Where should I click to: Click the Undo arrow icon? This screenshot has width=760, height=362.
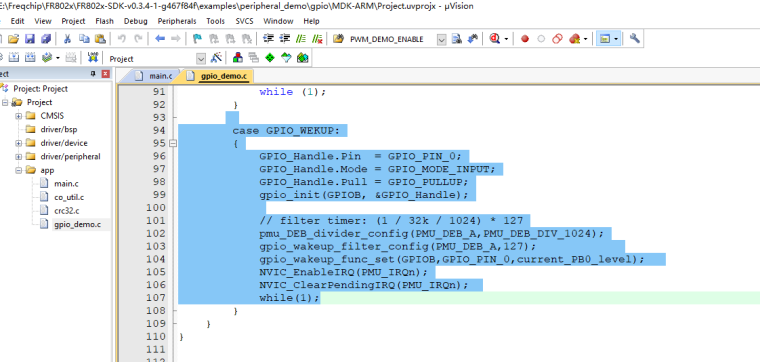pos(122,39)
